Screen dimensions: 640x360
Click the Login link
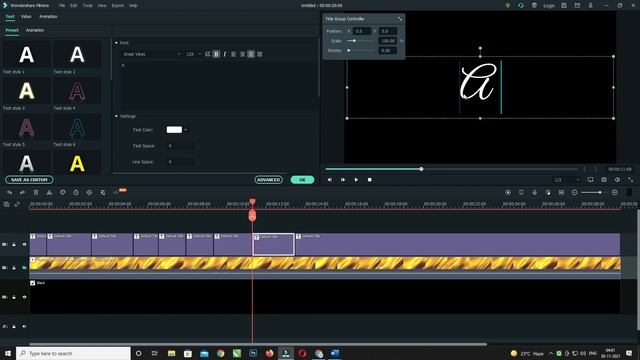549,6
